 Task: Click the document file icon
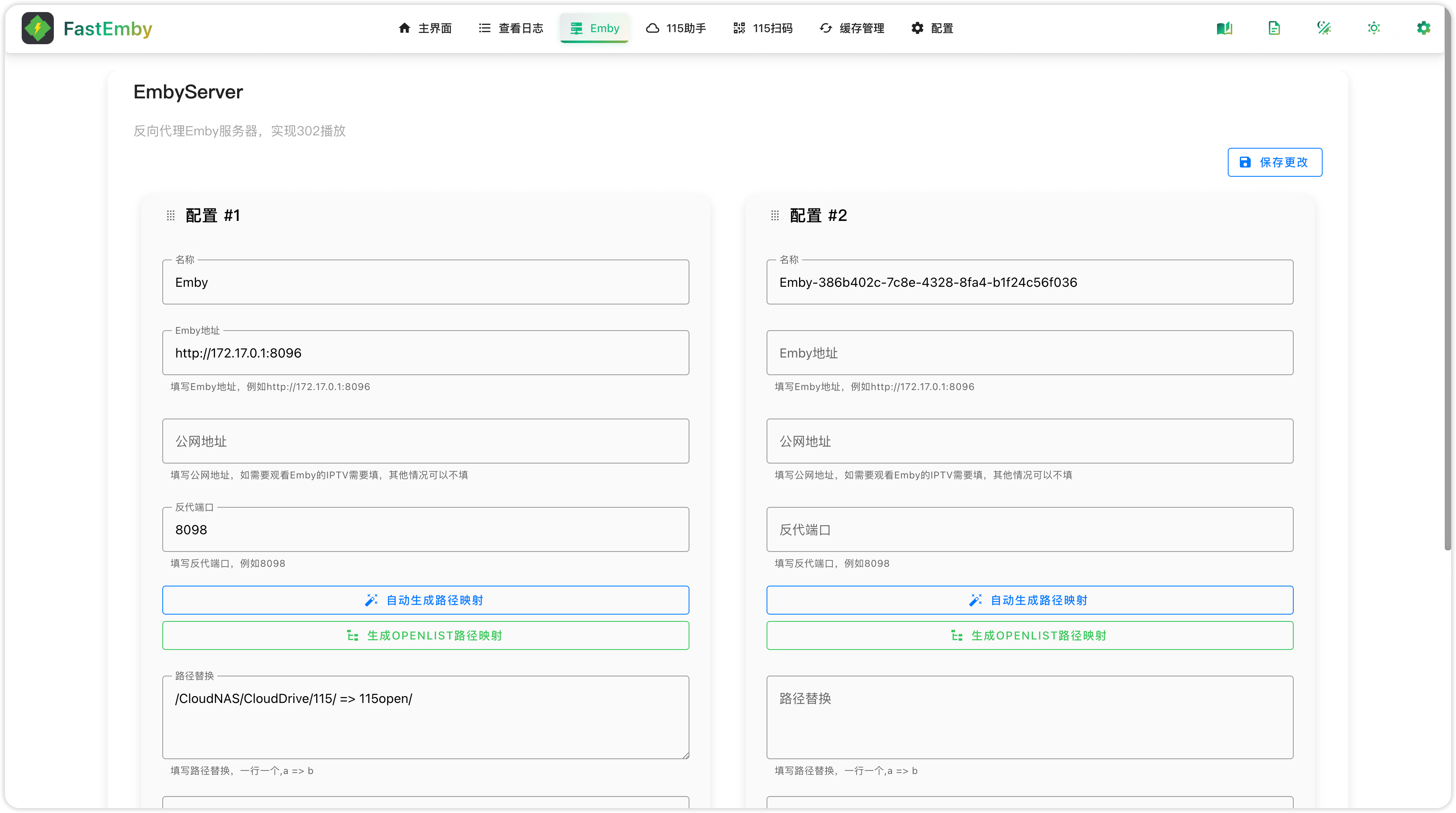click(x=1274, y=28)
